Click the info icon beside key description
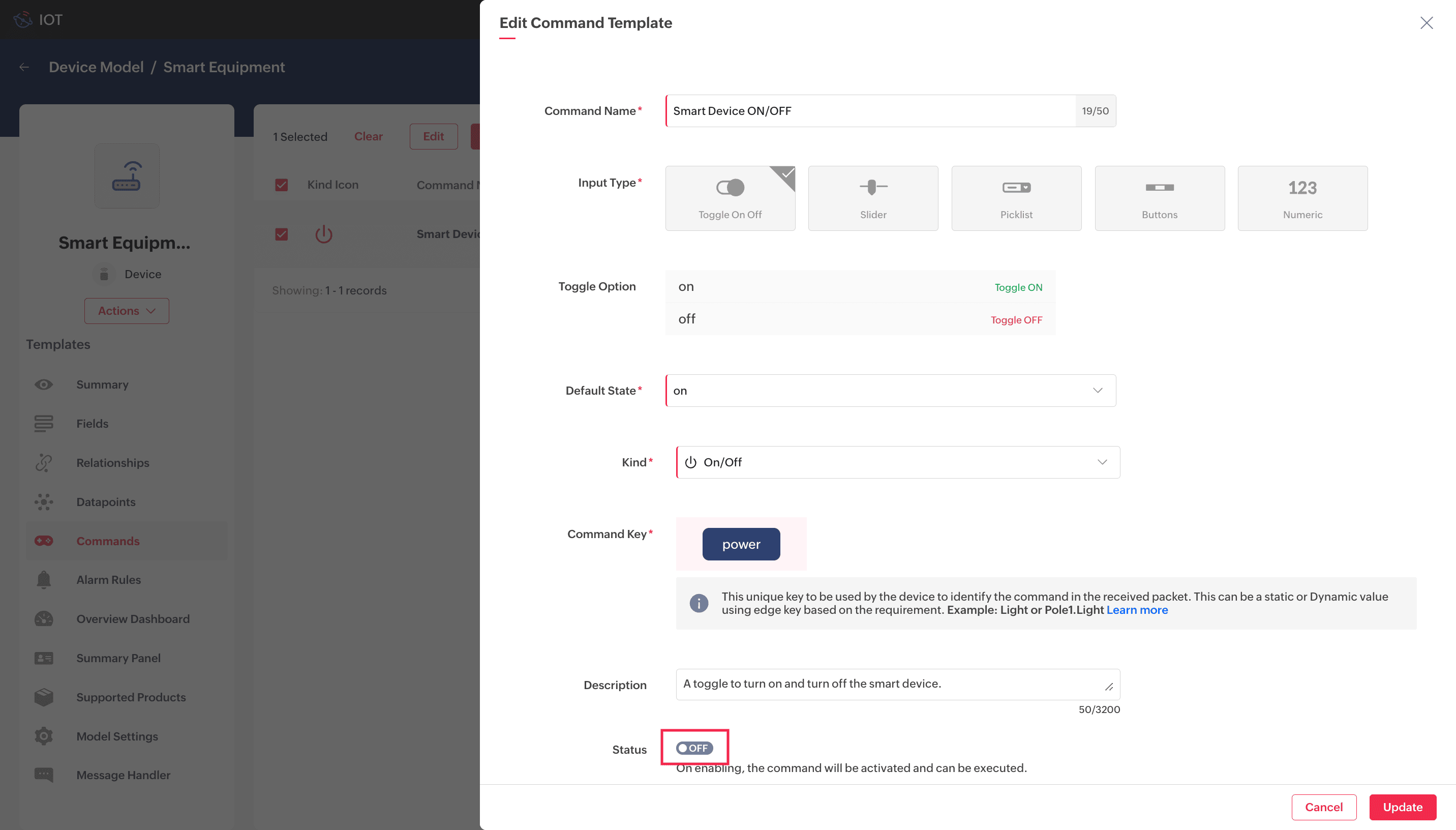This screenshot has height=830, width=1456. click(x=699, y=603)
